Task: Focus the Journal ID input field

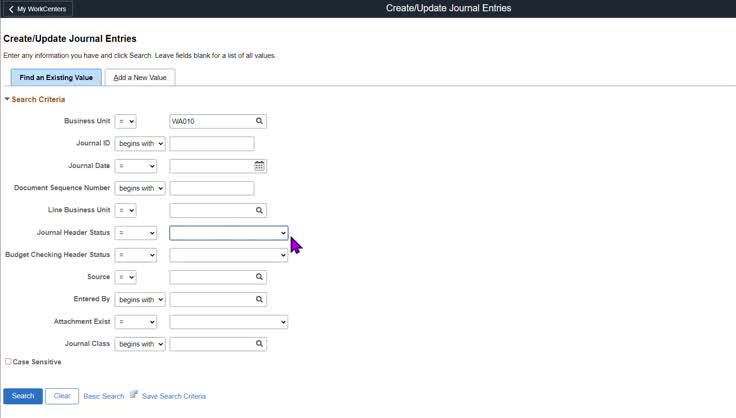Action: [x=212, y=144]
